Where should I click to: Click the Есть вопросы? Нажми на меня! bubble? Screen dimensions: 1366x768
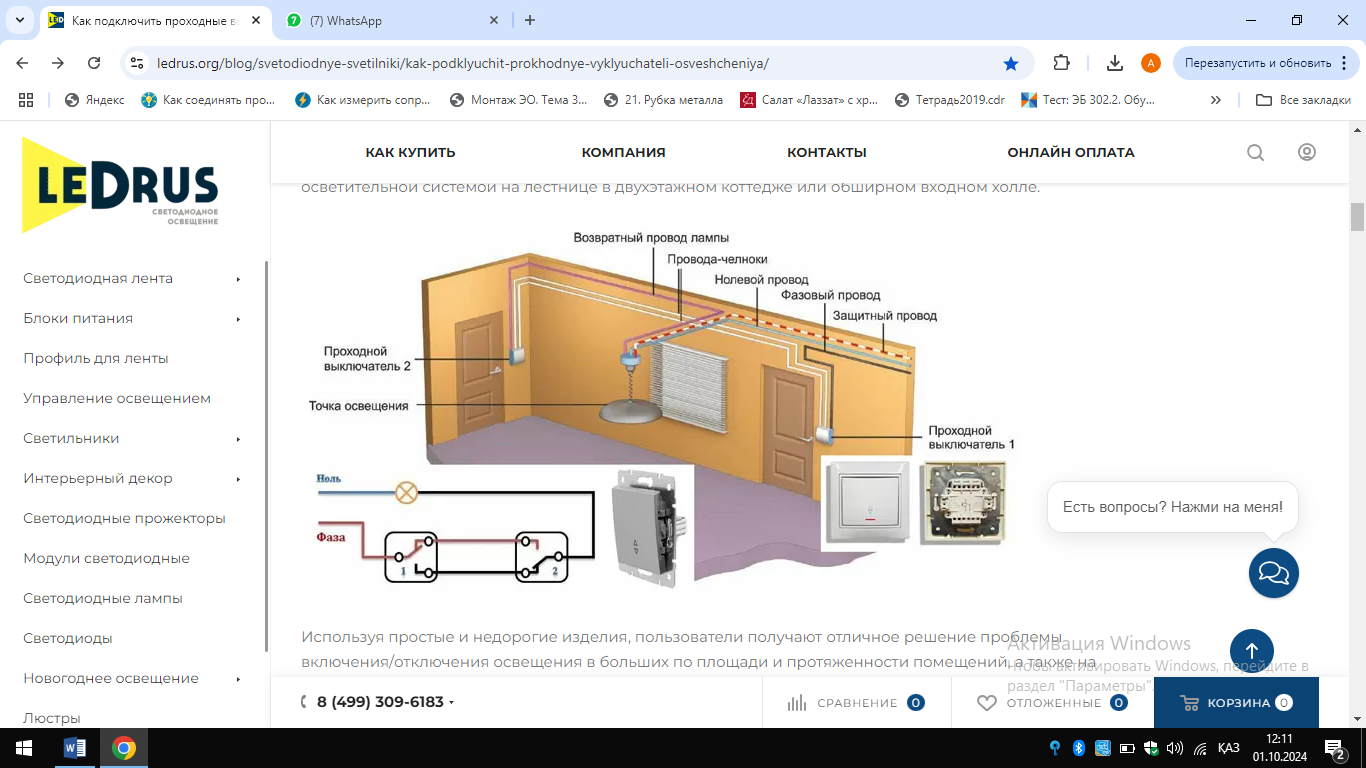[x=1173, y=507]
